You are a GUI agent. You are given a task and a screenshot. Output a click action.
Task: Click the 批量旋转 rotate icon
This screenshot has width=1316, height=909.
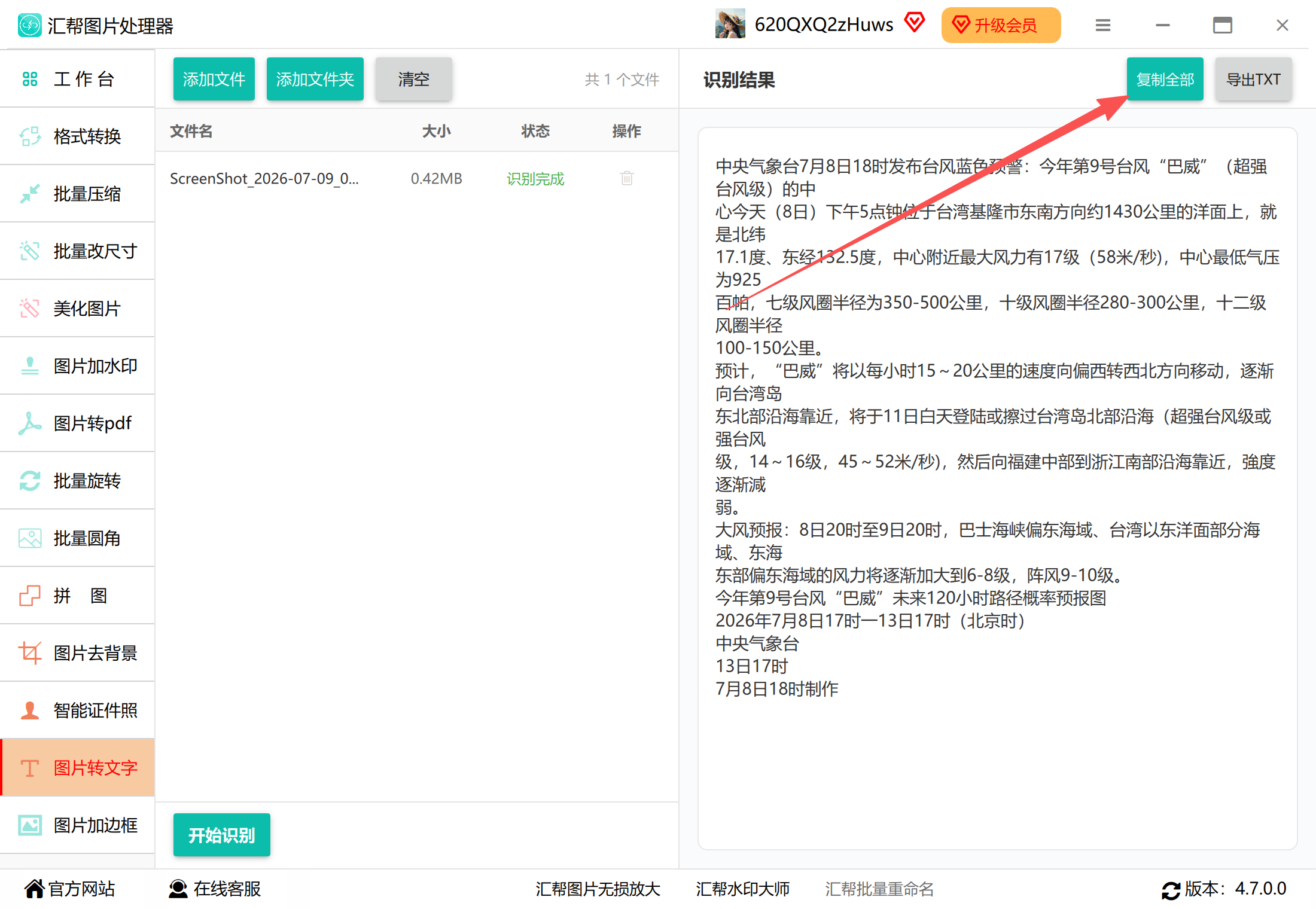pos(30,481)
